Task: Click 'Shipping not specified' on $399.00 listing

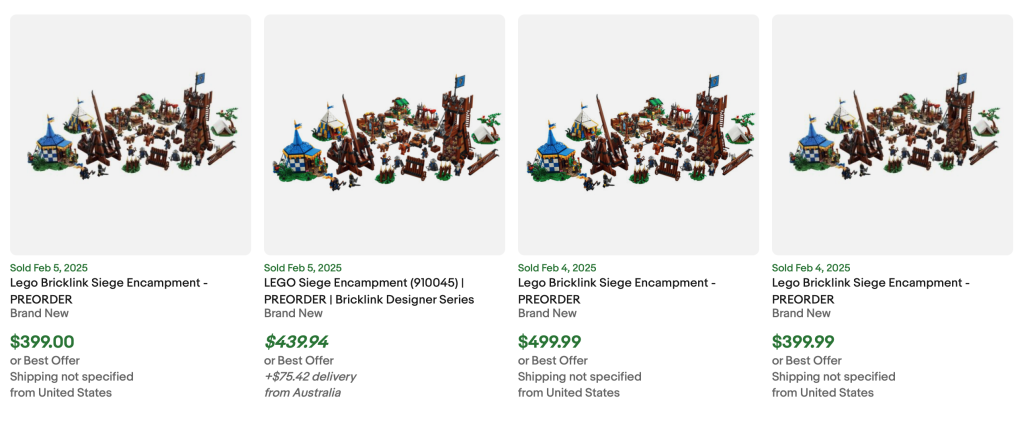Action: point(72,377)
